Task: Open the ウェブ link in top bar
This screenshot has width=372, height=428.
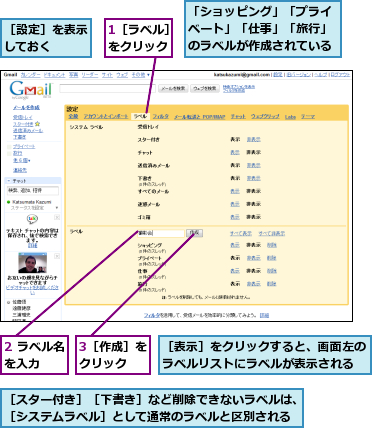Action: point(122,75)
